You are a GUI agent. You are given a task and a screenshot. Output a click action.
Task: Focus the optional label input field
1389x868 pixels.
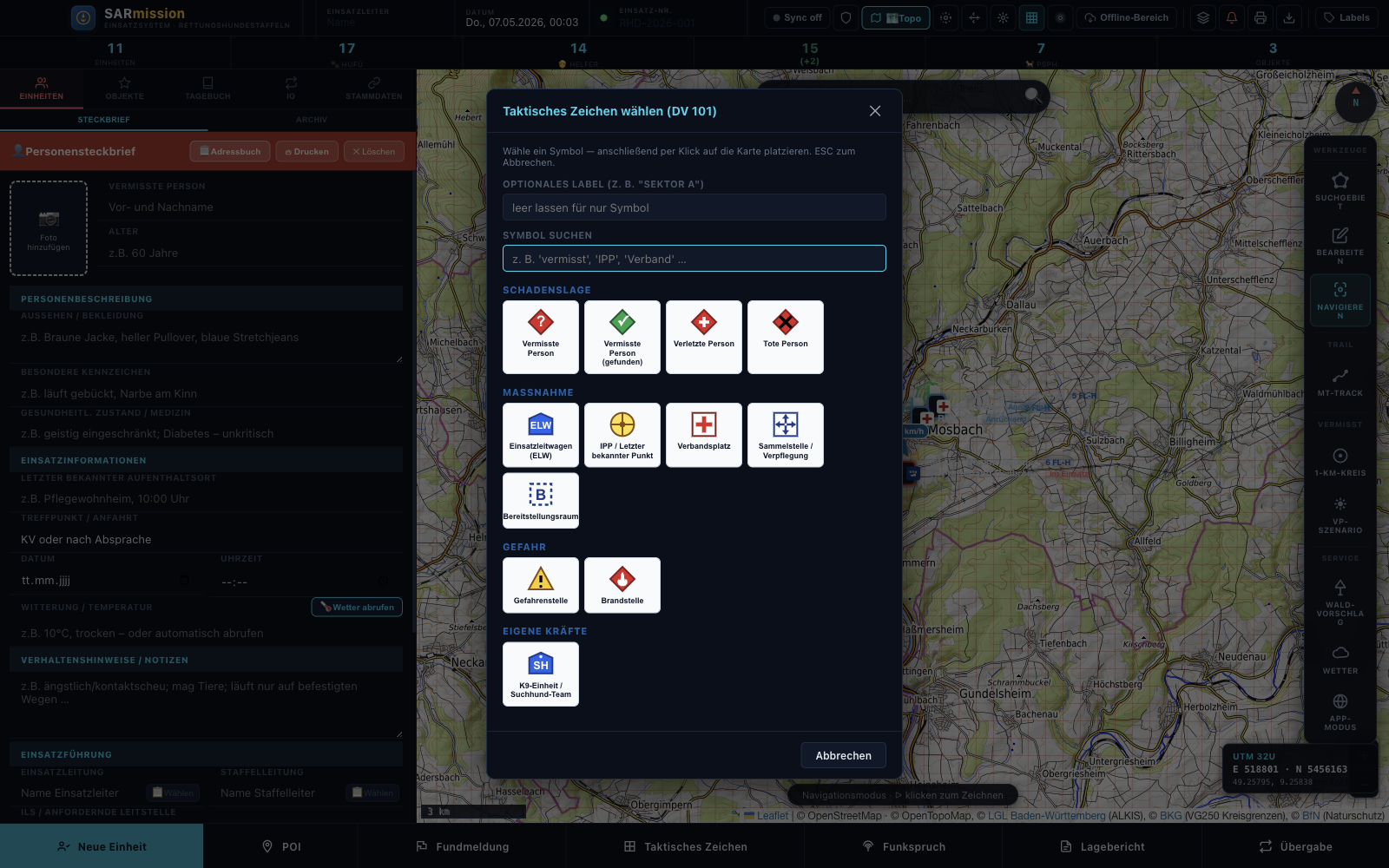694,207
